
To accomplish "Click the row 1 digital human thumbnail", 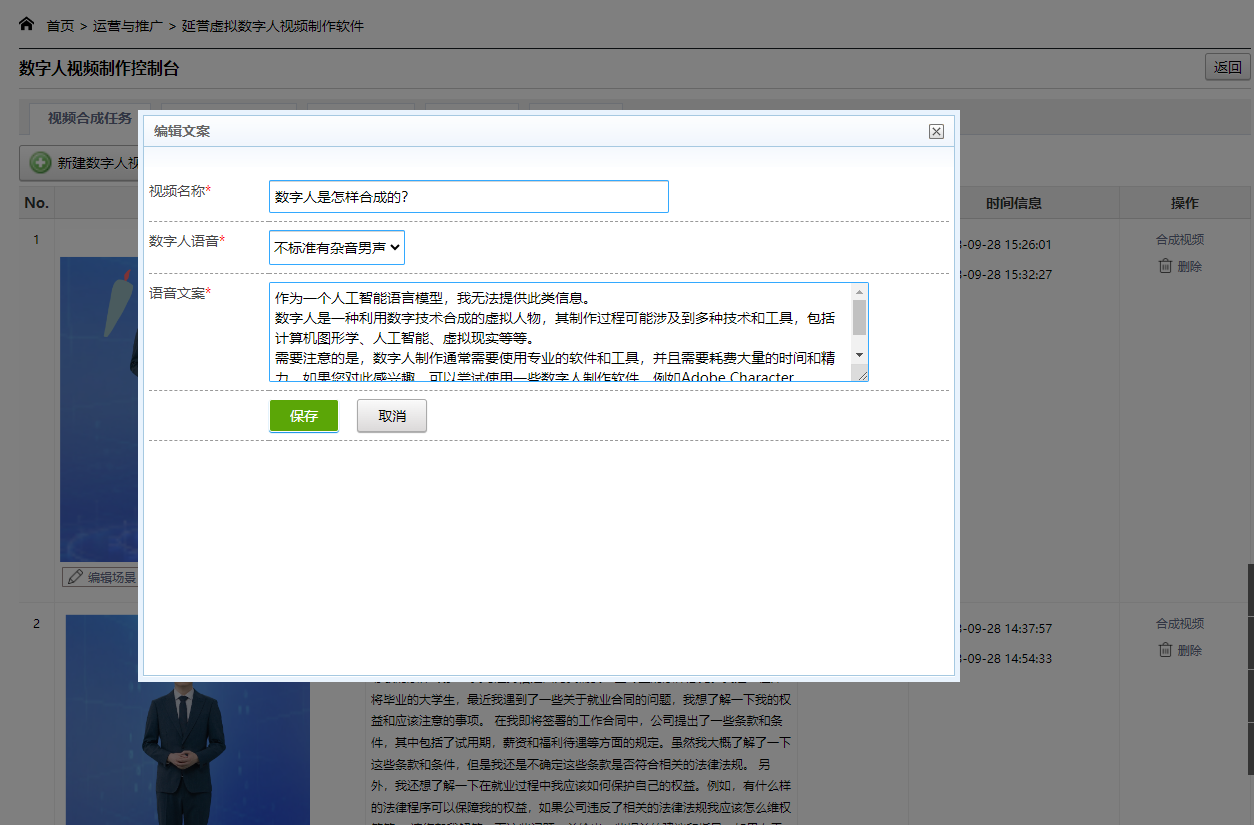I will 99,410.
